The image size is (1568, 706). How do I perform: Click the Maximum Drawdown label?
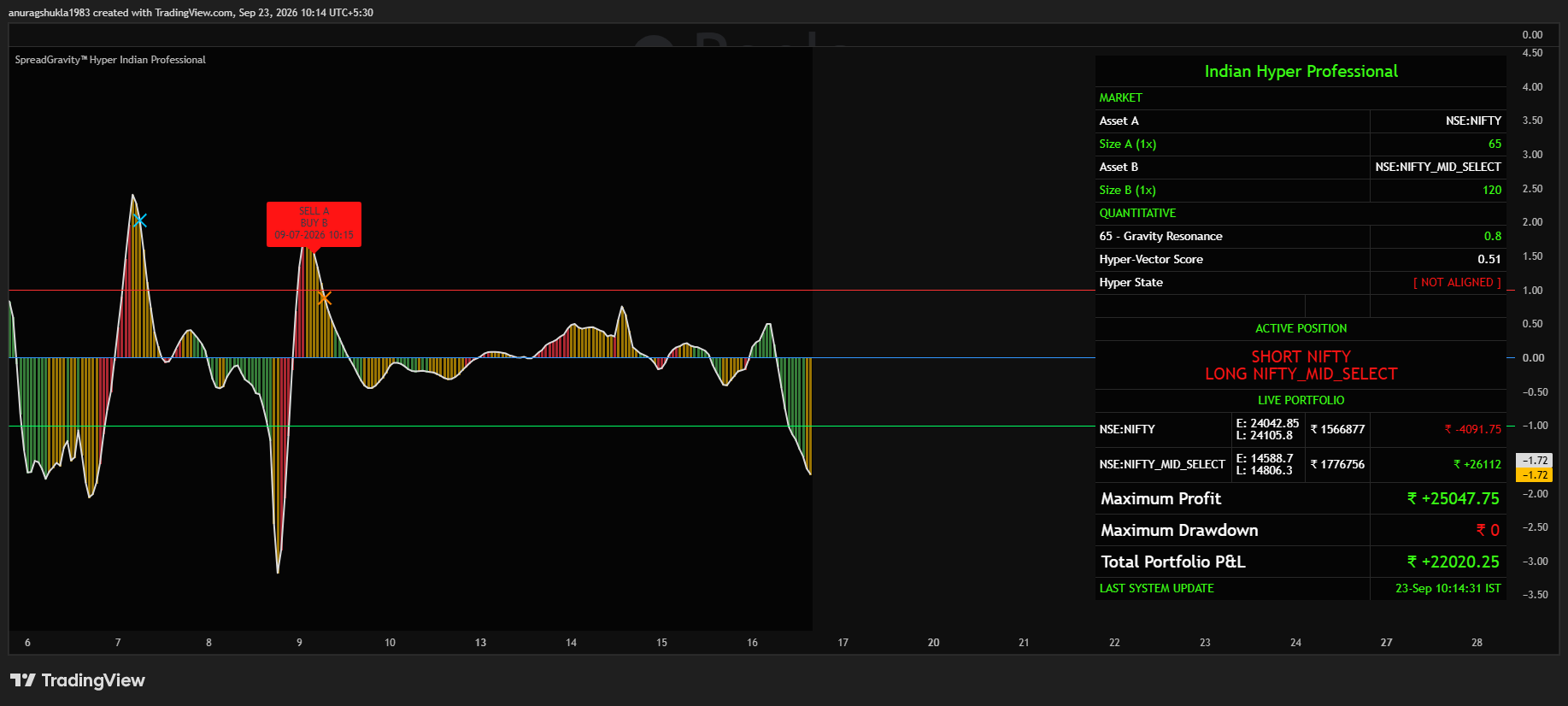(x=1179, y=531)
